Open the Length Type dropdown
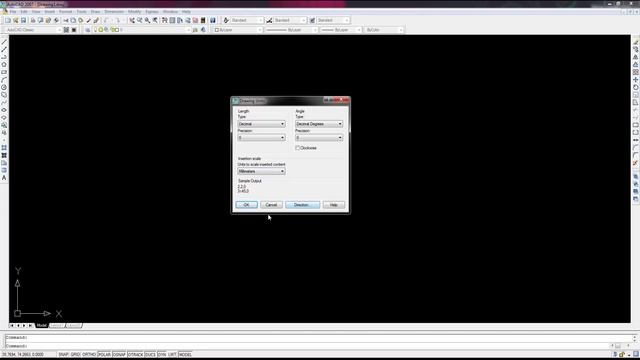This screenshot has height=360, width=640. click(x=261, y=124)
